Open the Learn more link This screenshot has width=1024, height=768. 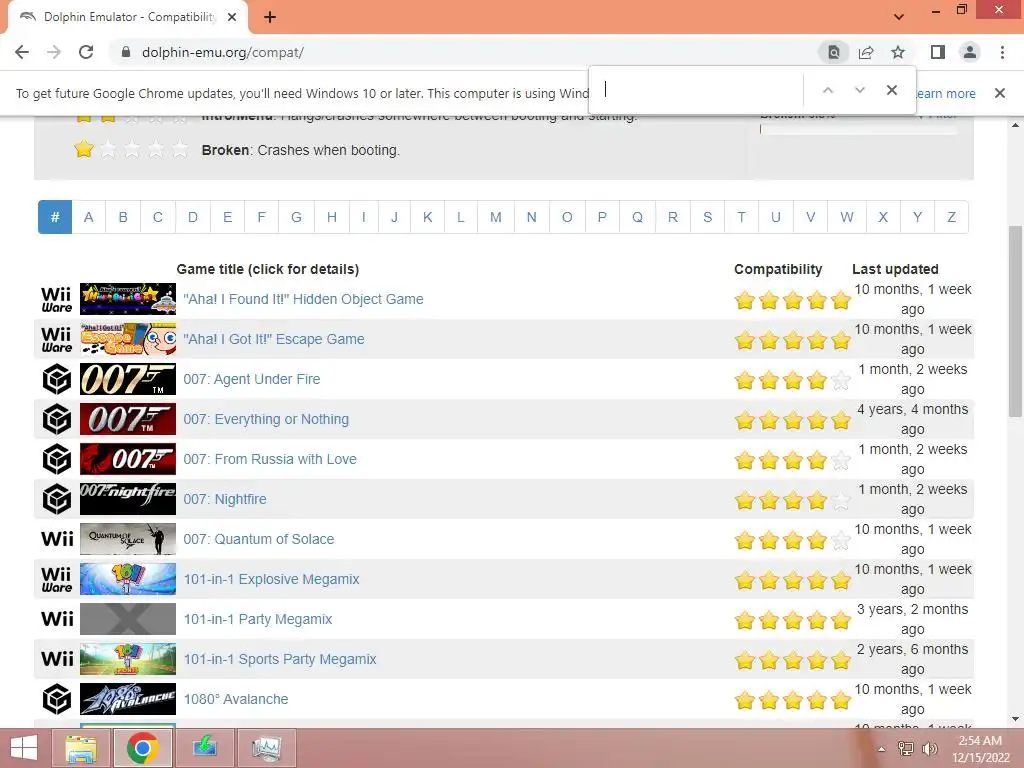(x=945, y=93)
